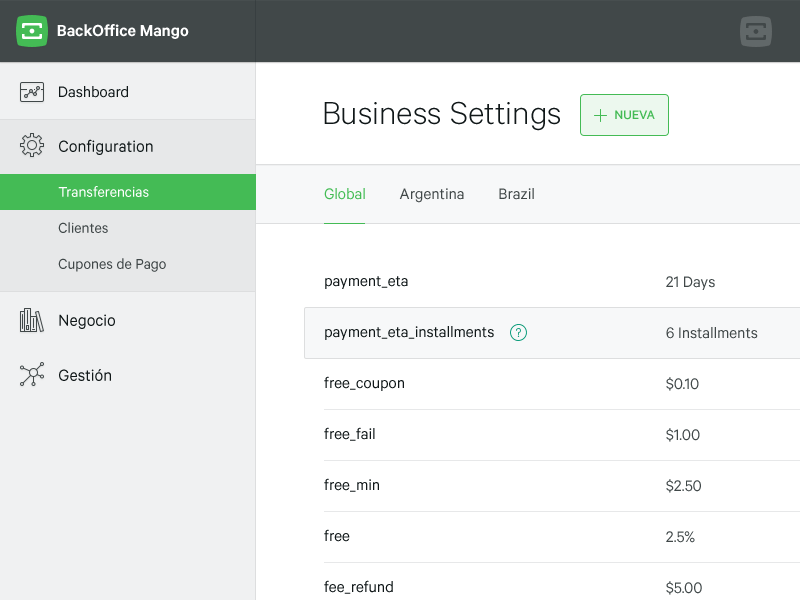Click the NUEVA button
This screenshot has height=600, width=800.
click(624, 114)
